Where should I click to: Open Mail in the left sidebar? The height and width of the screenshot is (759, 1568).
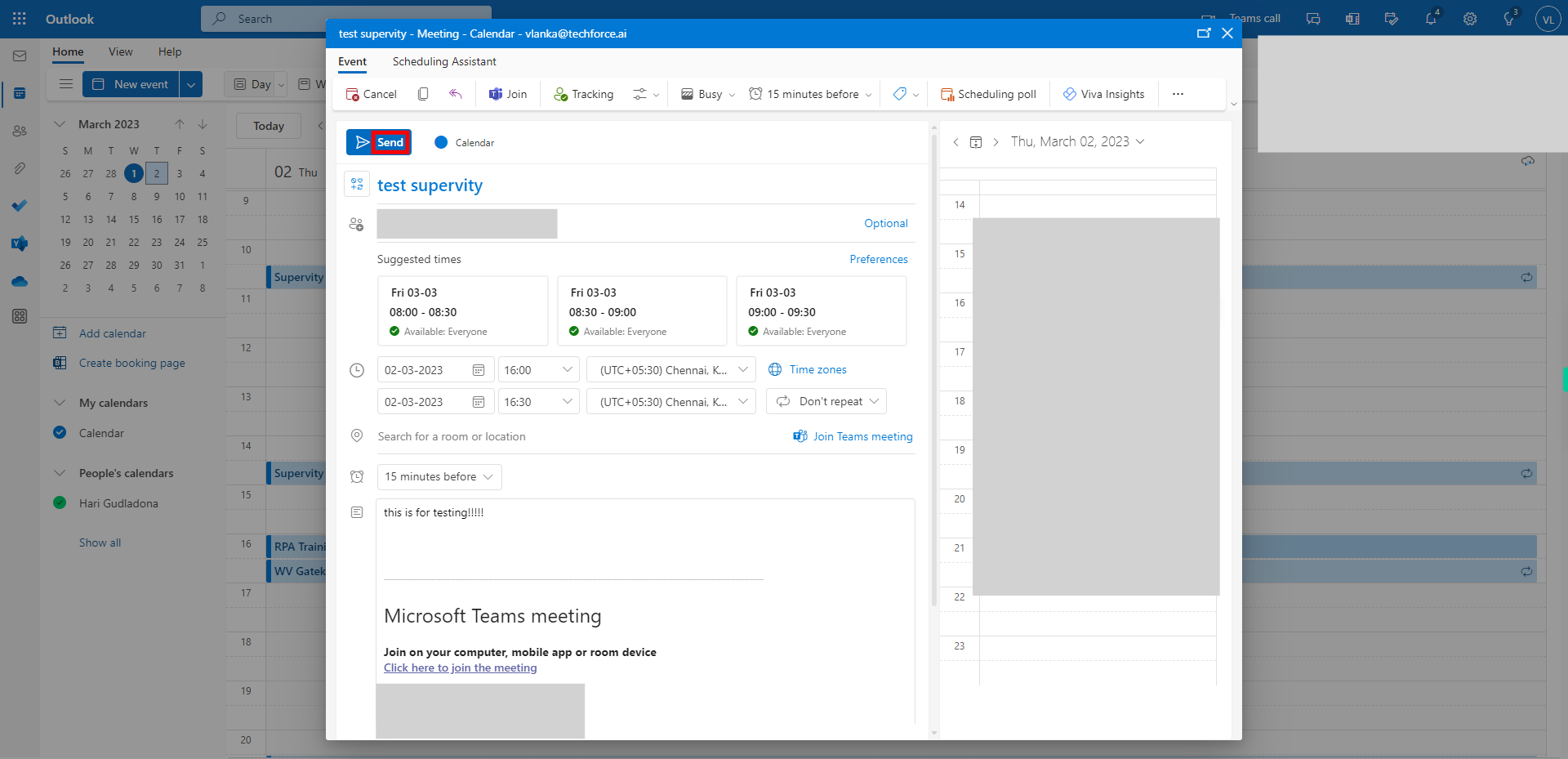(x=20, y=56)
